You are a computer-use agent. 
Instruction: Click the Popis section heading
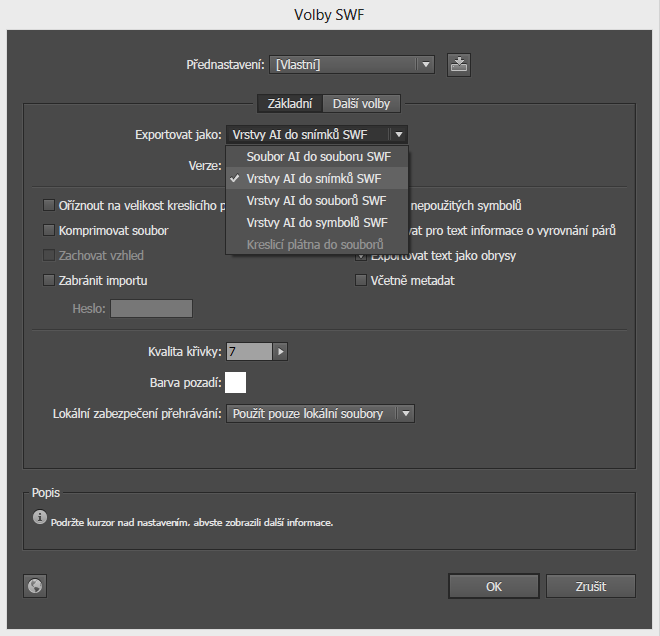[x=46, y=492]
